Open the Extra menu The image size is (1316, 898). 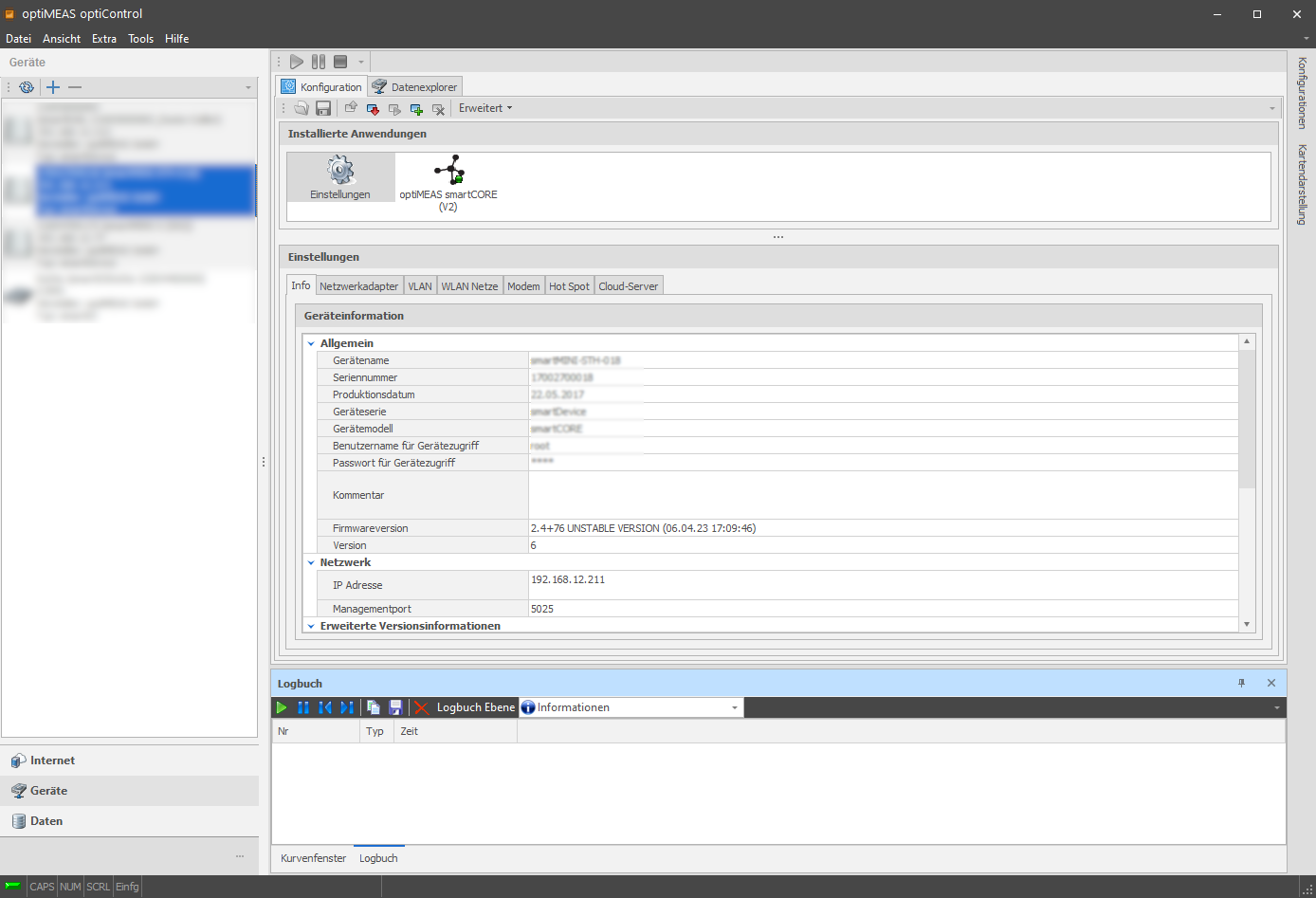tap(104, 39)
